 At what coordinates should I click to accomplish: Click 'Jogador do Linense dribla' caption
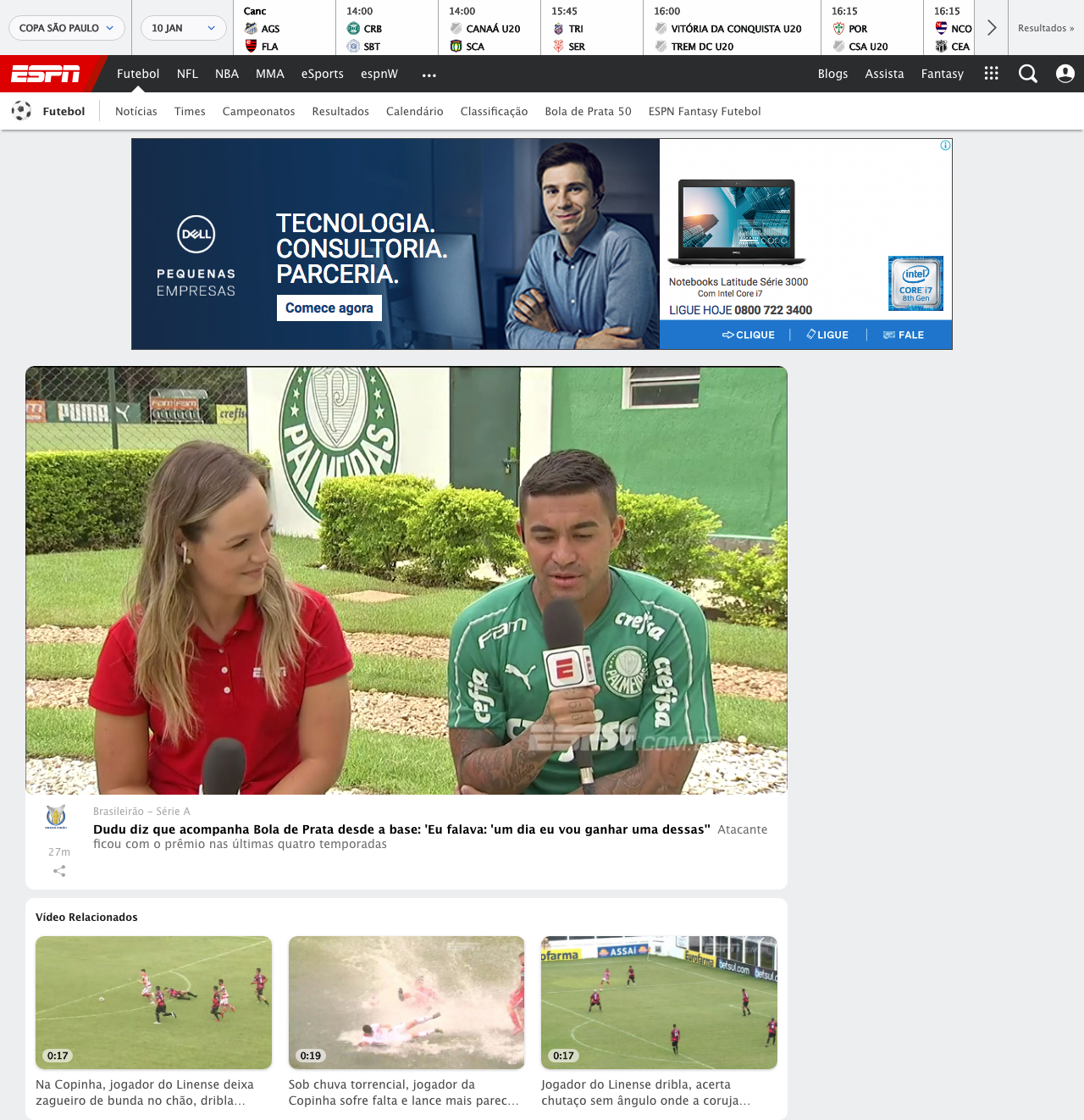pos(646,1092)
